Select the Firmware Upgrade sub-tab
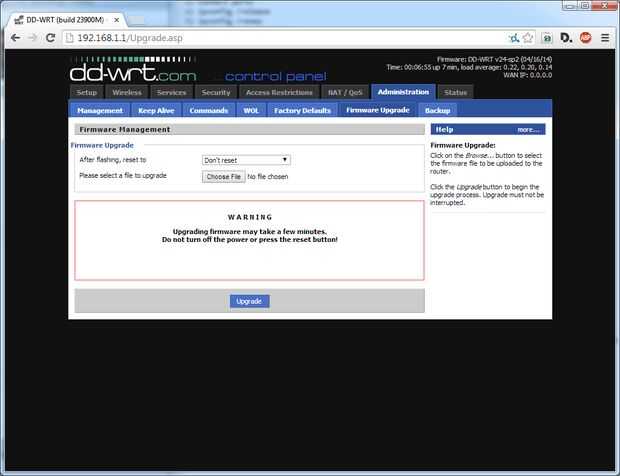Image resolution: width=620 pixels, height=476 pixels. (378, 110)
